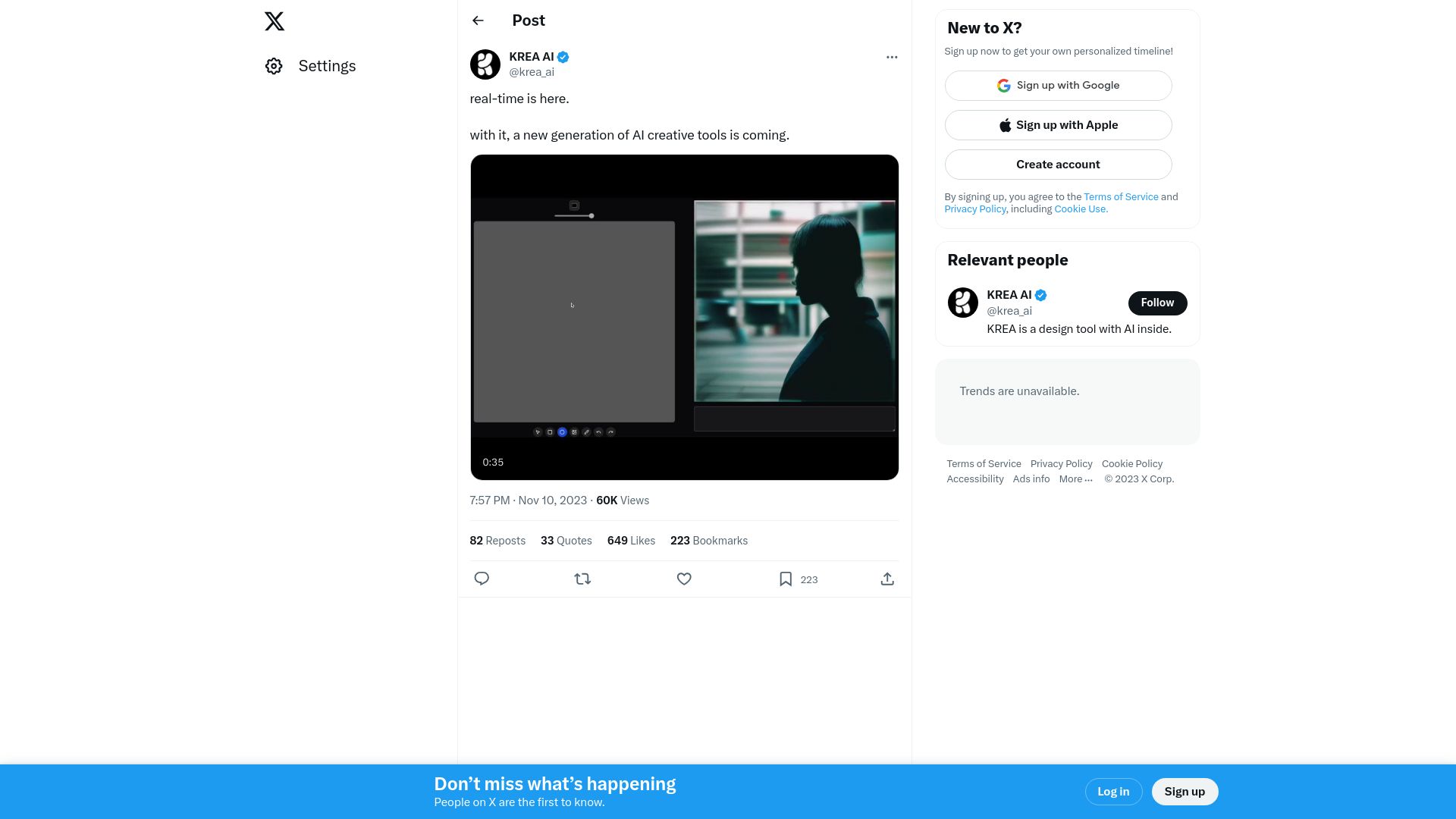Open Privacy Policy link in signup box

[x=974, y=209]
